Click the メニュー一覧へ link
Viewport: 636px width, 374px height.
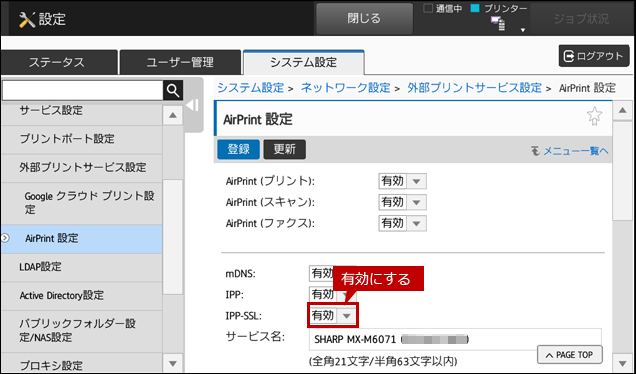point(570,151)
